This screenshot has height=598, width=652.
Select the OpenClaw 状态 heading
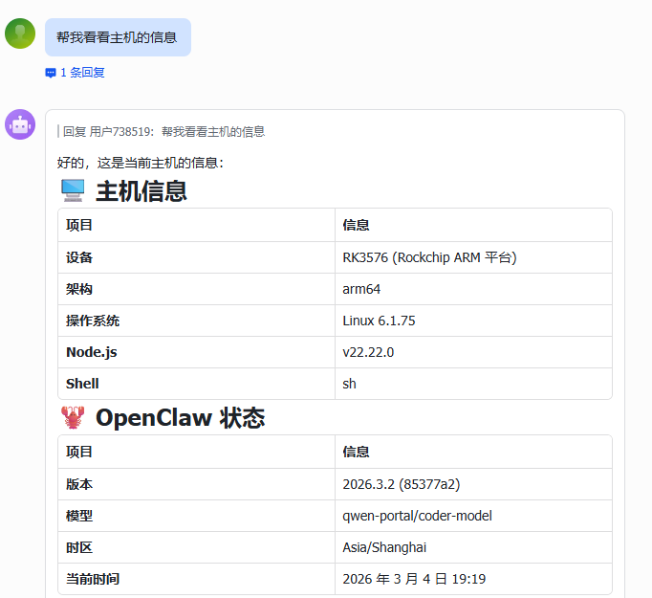180,418
